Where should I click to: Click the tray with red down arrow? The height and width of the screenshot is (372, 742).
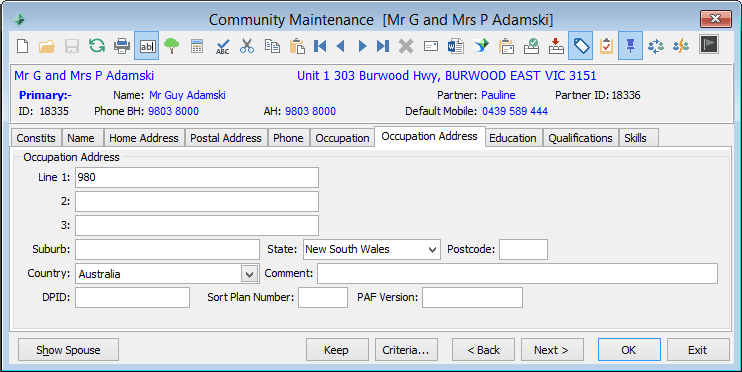click(x=556, y=46)
